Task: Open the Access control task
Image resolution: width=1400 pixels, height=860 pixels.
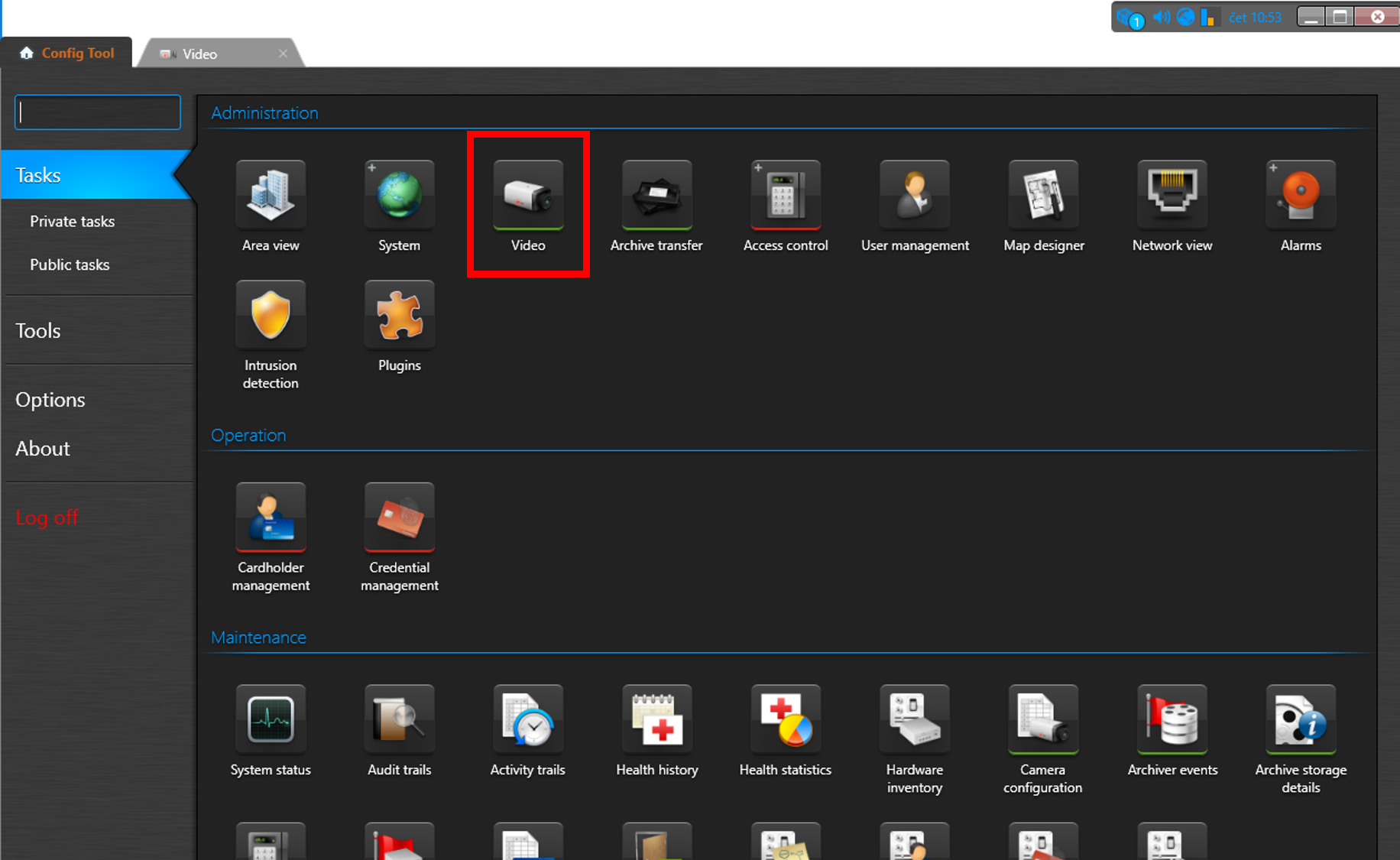Action: point(785,196)
